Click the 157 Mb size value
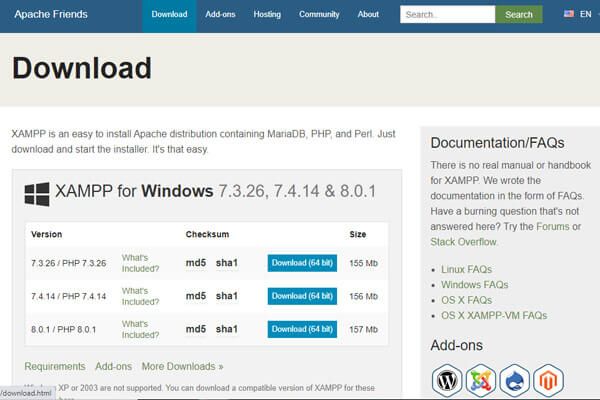This screenshot has height=400, width=600. (363, 330)
